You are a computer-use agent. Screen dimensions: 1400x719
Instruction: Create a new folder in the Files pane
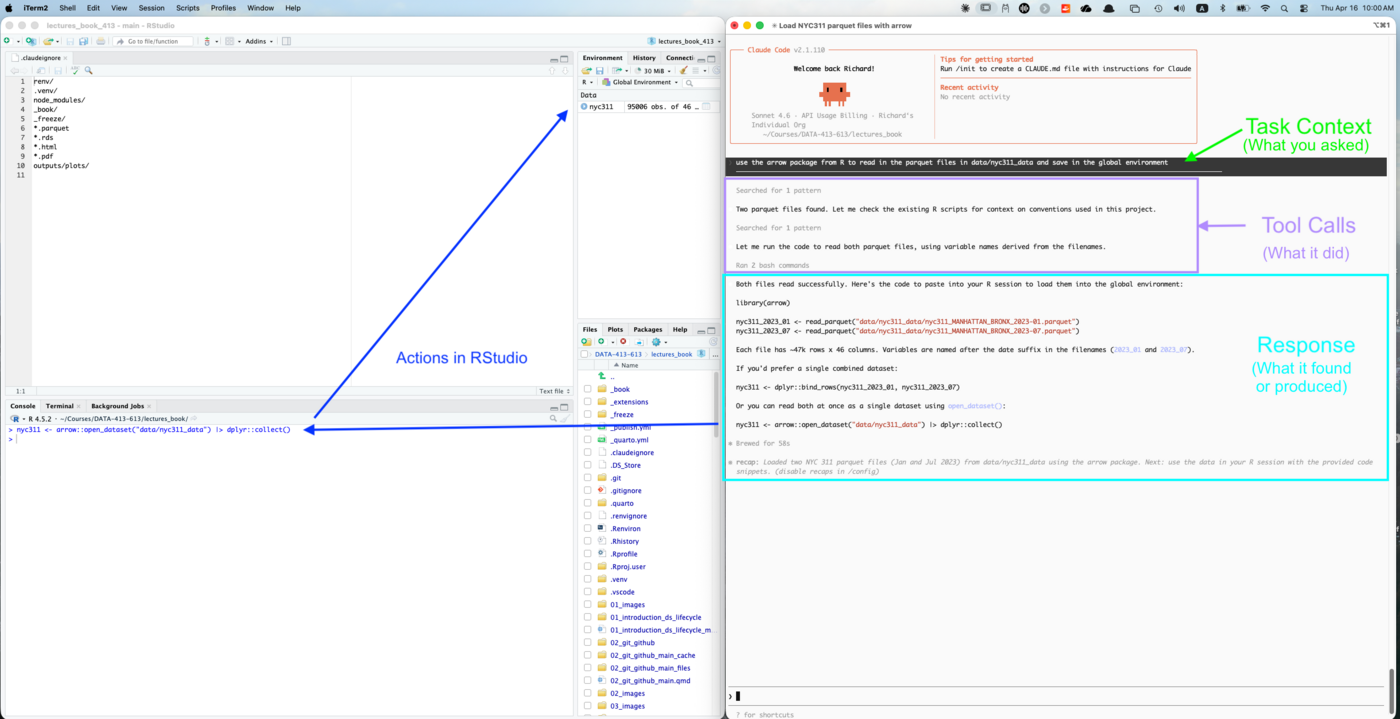586,342
